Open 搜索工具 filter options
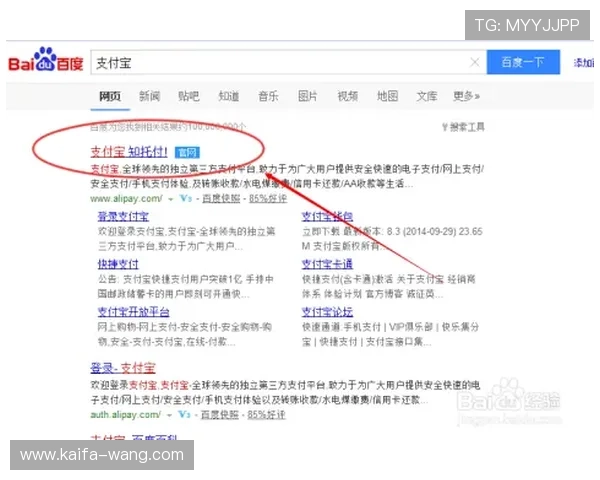The image size is (600, 480). [x=463, y=127]
